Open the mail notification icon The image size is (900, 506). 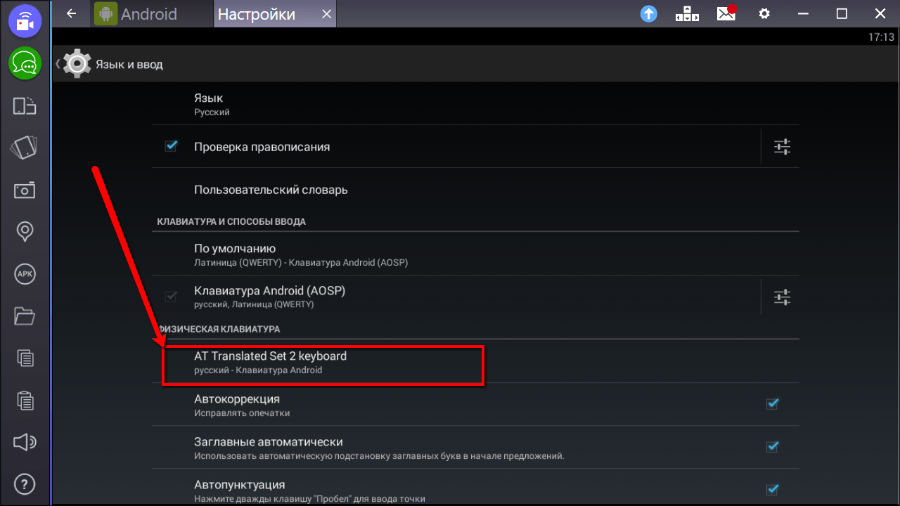tap(727, 13)
